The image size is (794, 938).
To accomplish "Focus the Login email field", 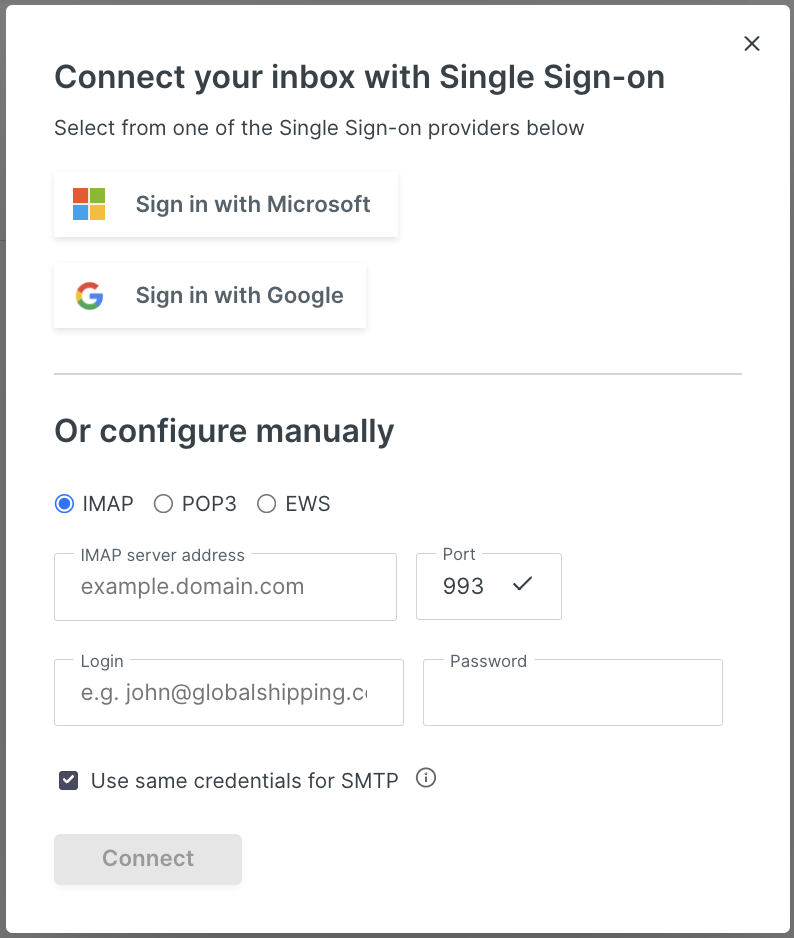I will (229, 693).
